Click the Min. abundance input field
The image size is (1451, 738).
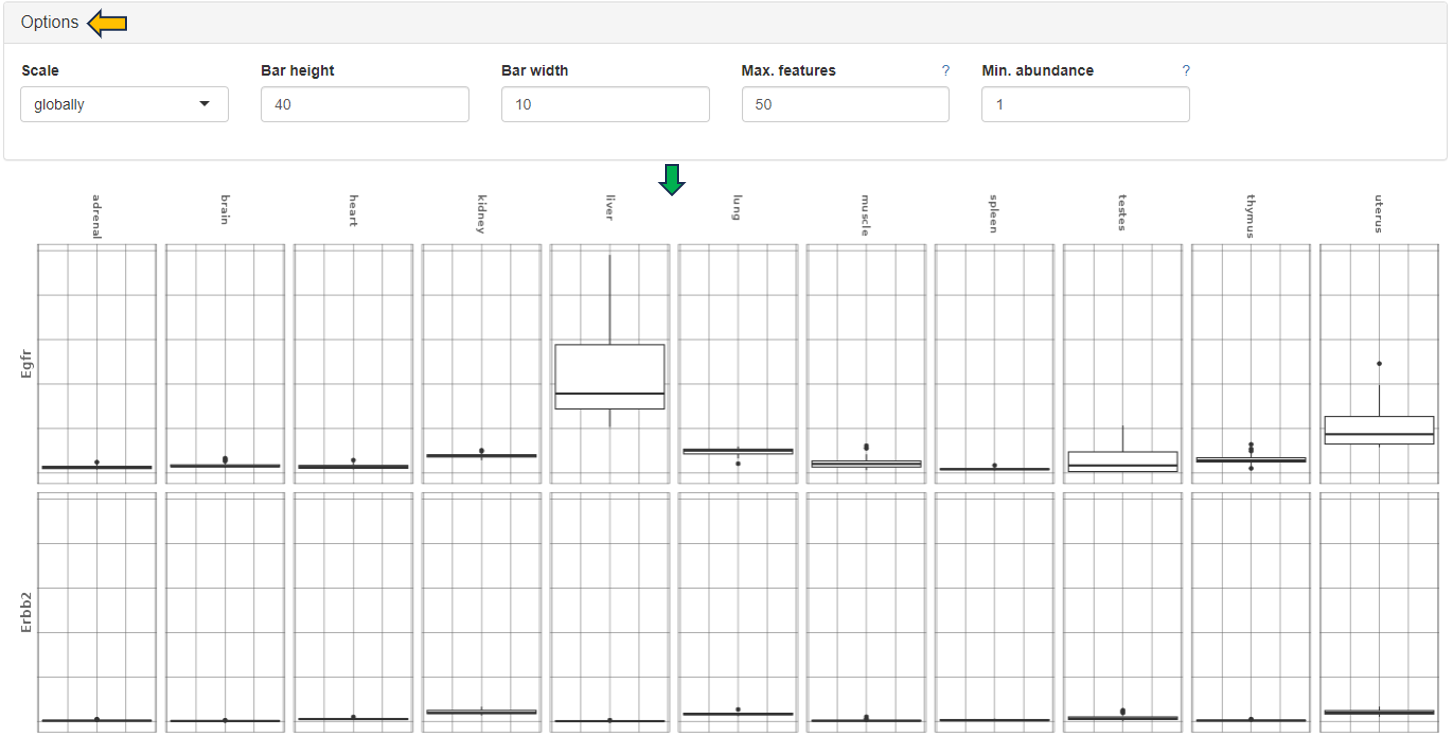click(x=1085, y=104)
